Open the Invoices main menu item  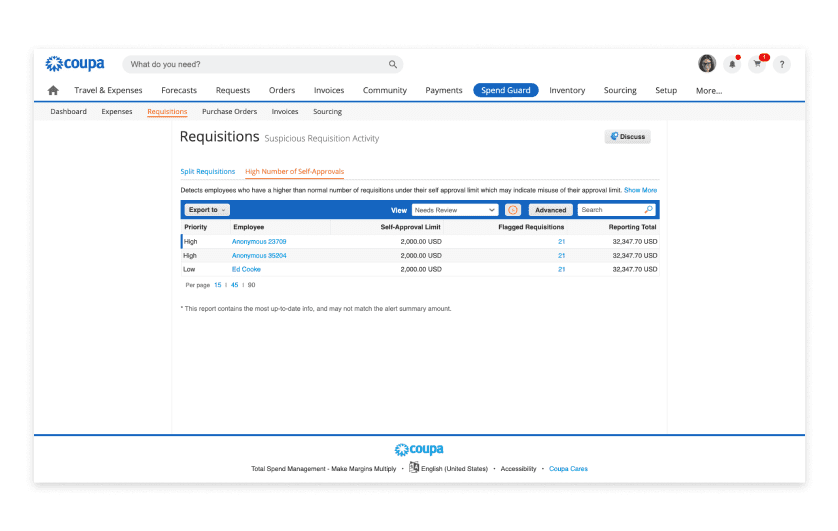click(328, 90)
